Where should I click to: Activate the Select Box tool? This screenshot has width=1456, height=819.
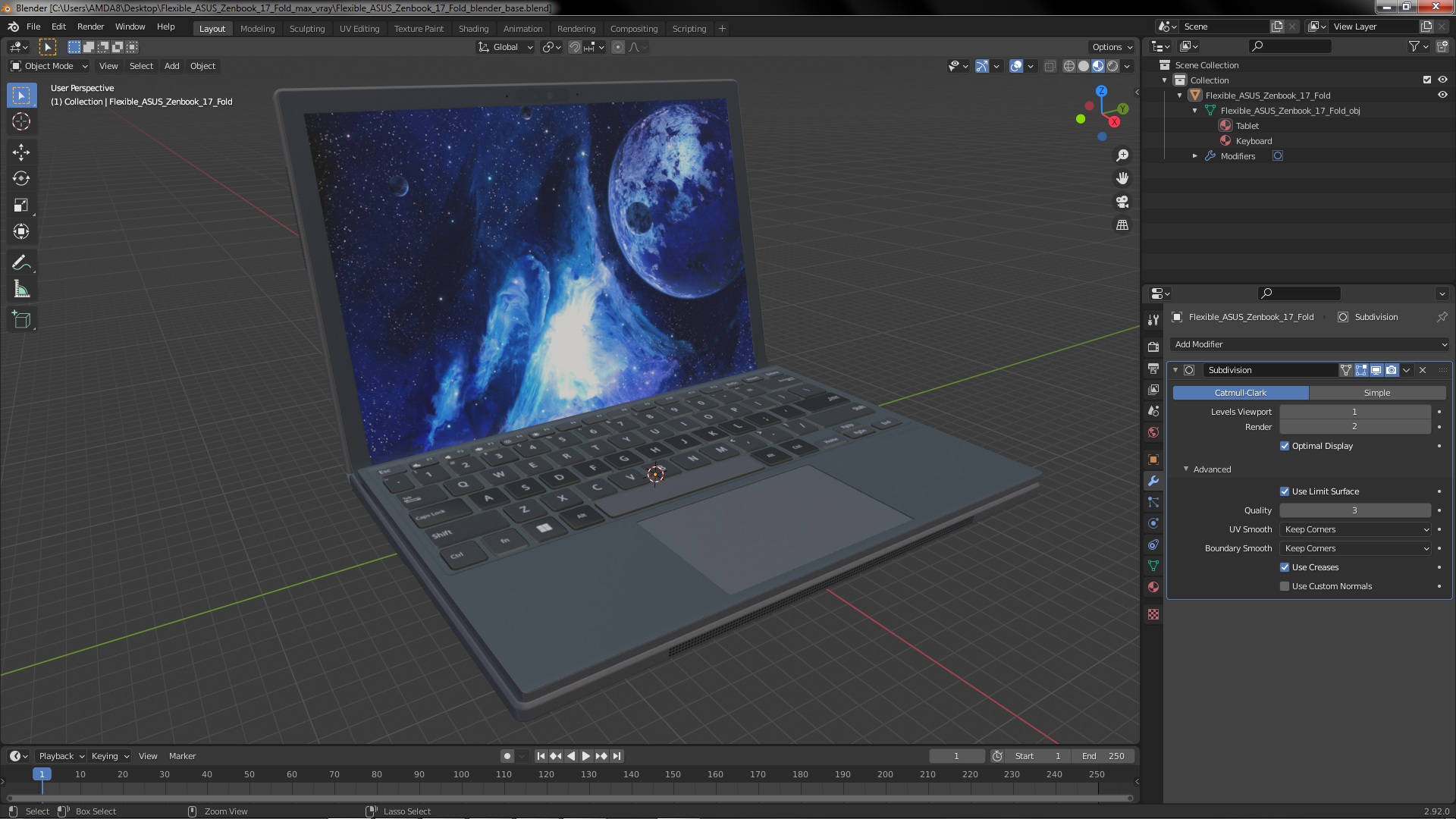point(21,95)
